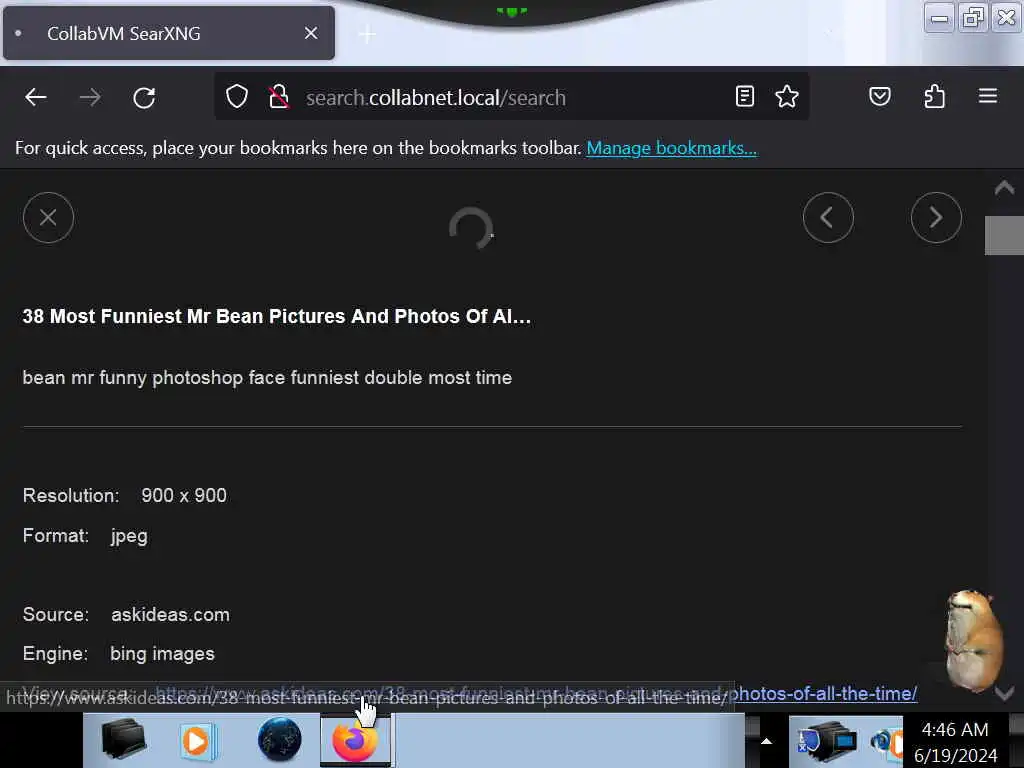Open the media player taskbar icon
Screen dimensions: 1024x768
click(x=198, y=741)
